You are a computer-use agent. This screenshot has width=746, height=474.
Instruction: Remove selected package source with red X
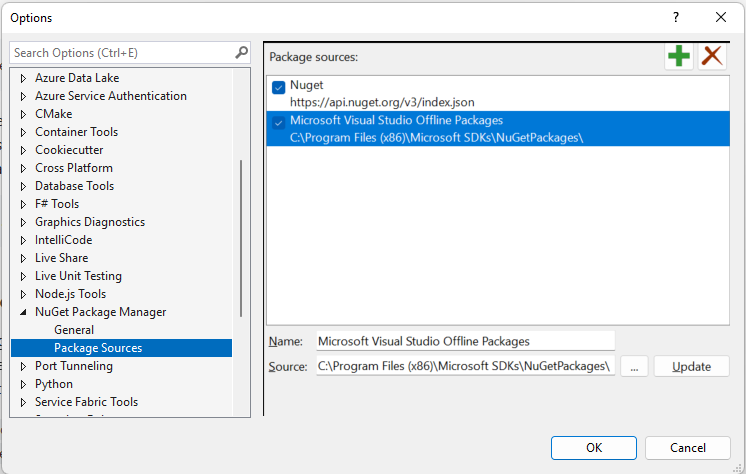click(x=712, y=56)
